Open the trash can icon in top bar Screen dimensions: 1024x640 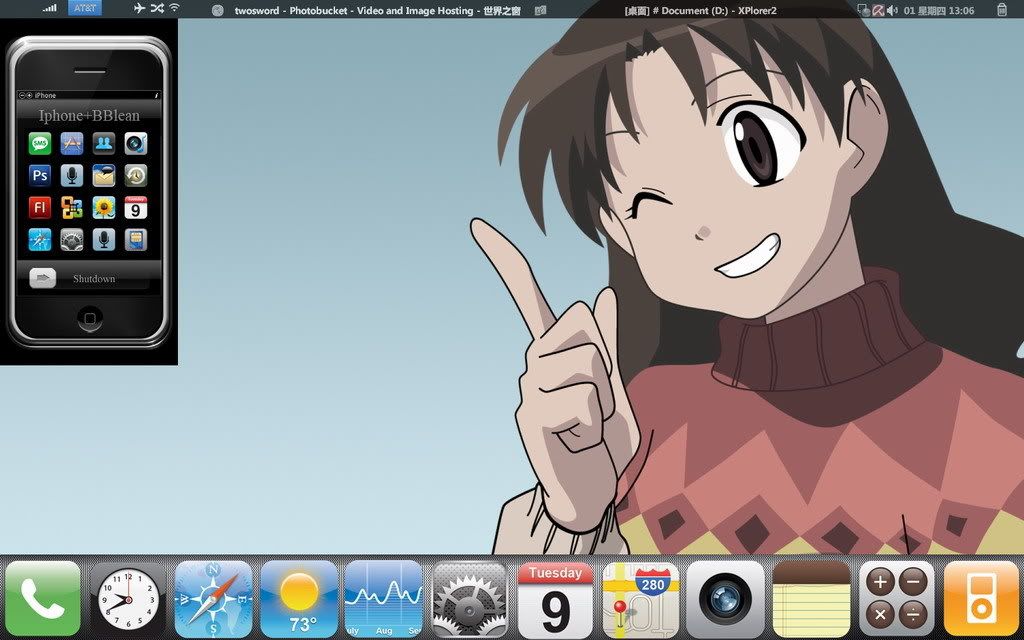(x=1002, y=9)
